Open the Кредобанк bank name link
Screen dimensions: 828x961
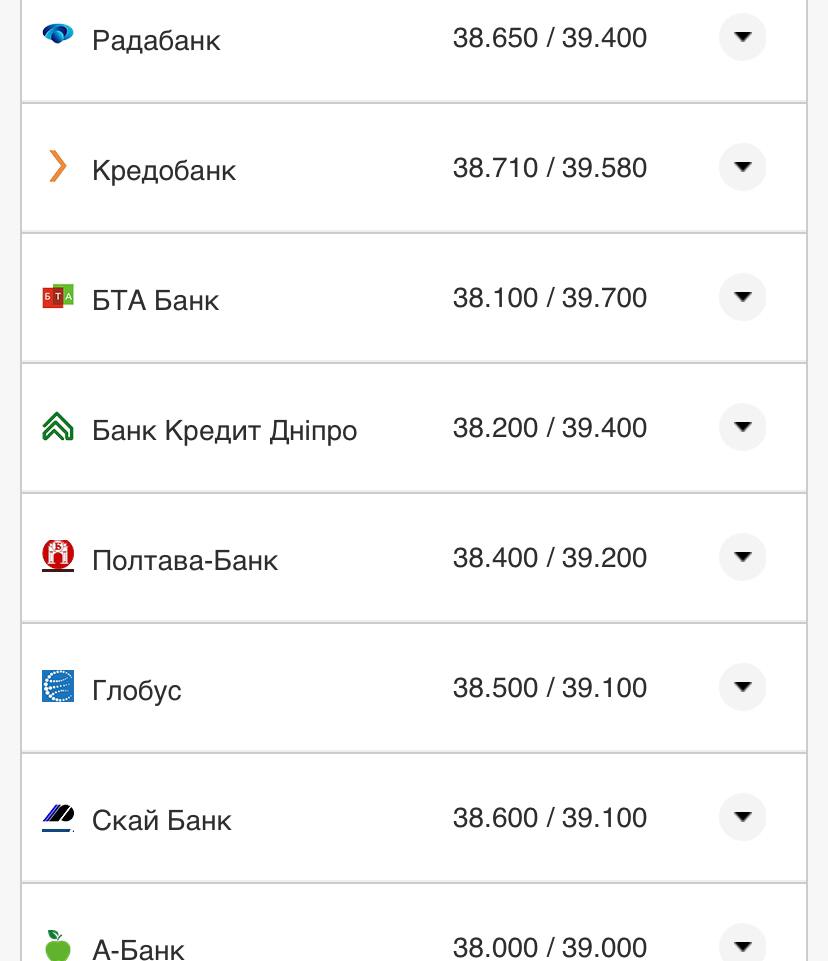tap(164, 170)
